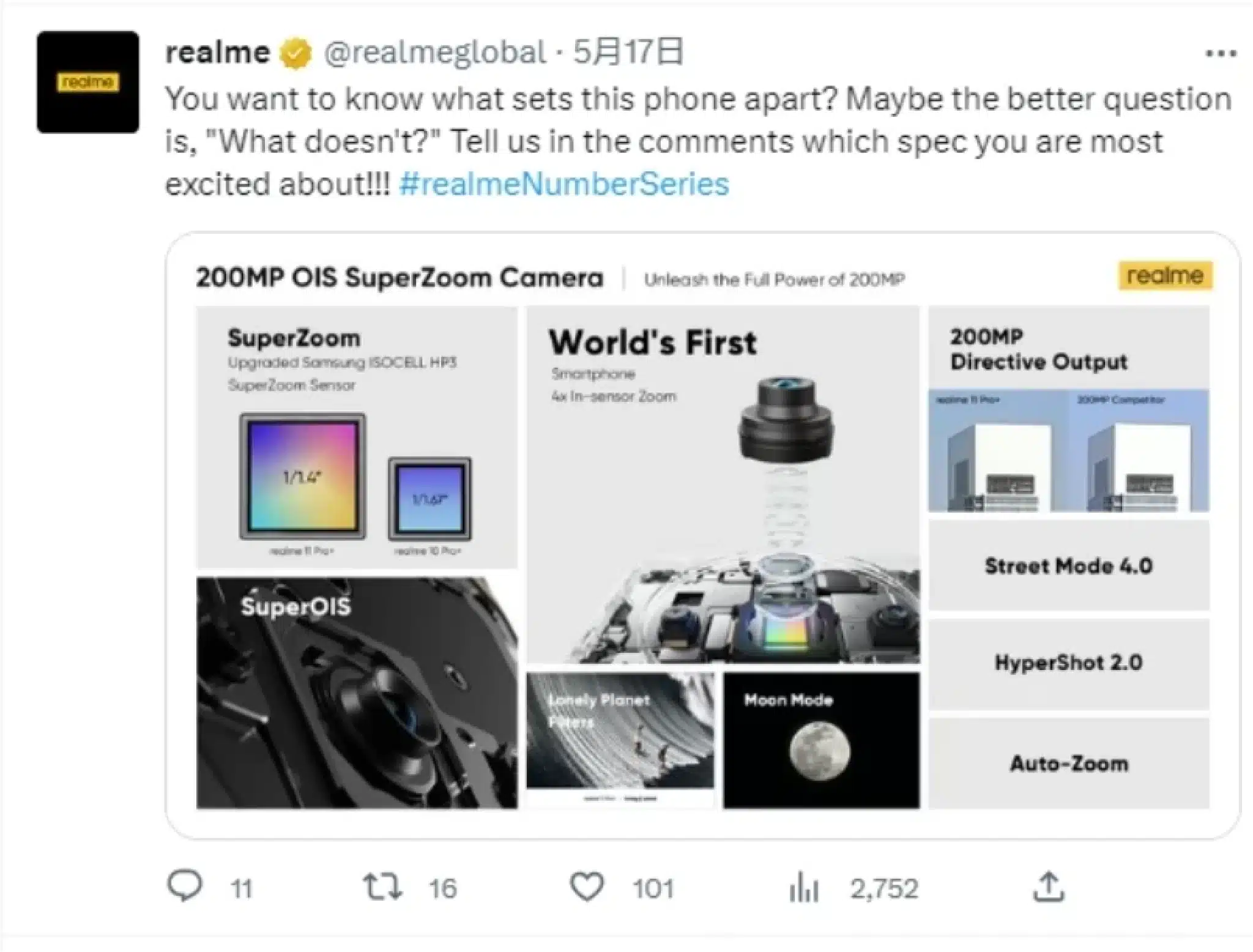Open the #realmeNumberSeries hashtag link
The width and height of the screenshot is (1253, 952).
(563, 184)
